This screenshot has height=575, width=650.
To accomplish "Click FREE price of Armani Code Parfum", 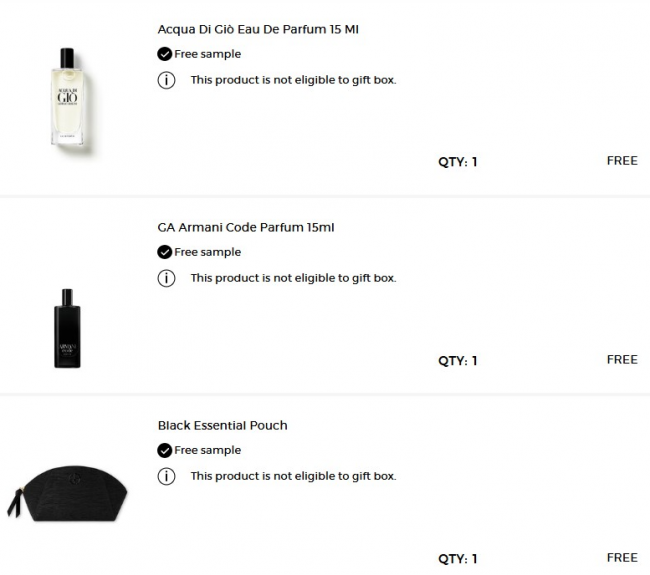I will [x=621, y=359].
